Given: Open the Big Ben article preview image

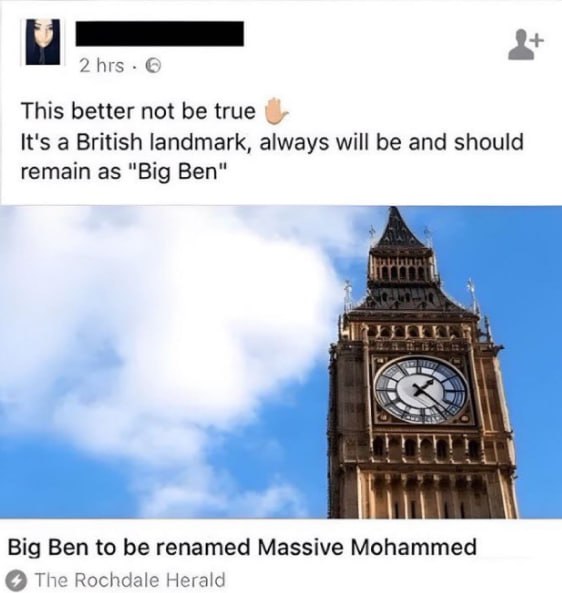Looking at the screenshot, I should tap(281, 362).
